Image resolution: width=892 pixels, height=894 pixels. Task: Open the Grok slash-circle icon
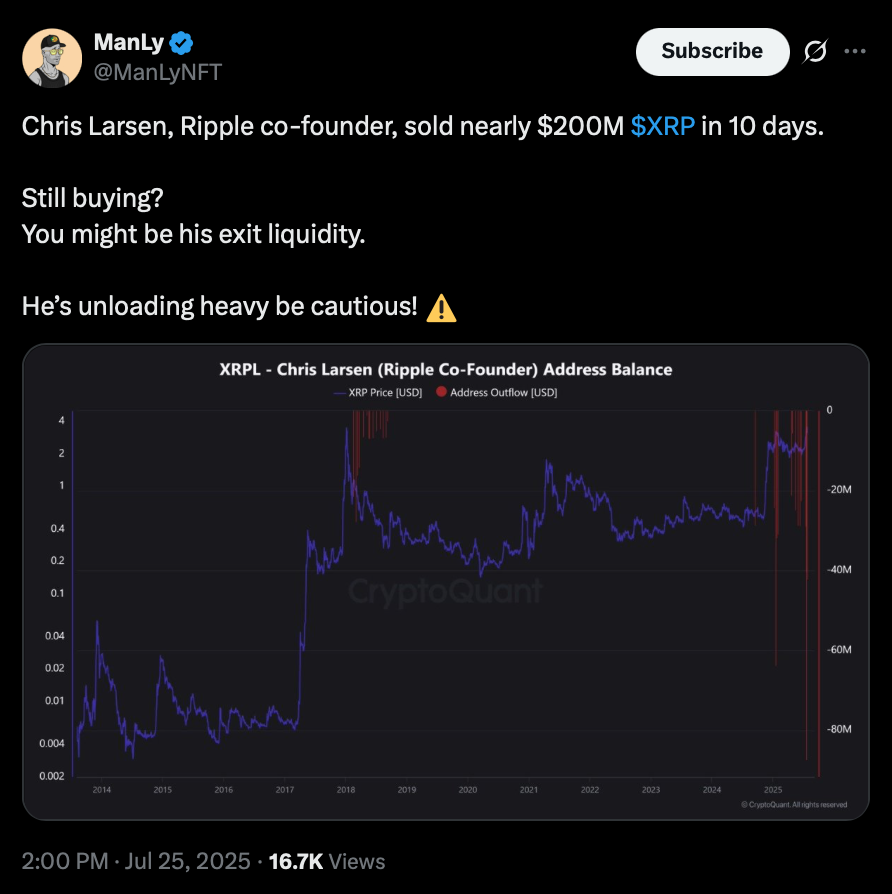815,52
